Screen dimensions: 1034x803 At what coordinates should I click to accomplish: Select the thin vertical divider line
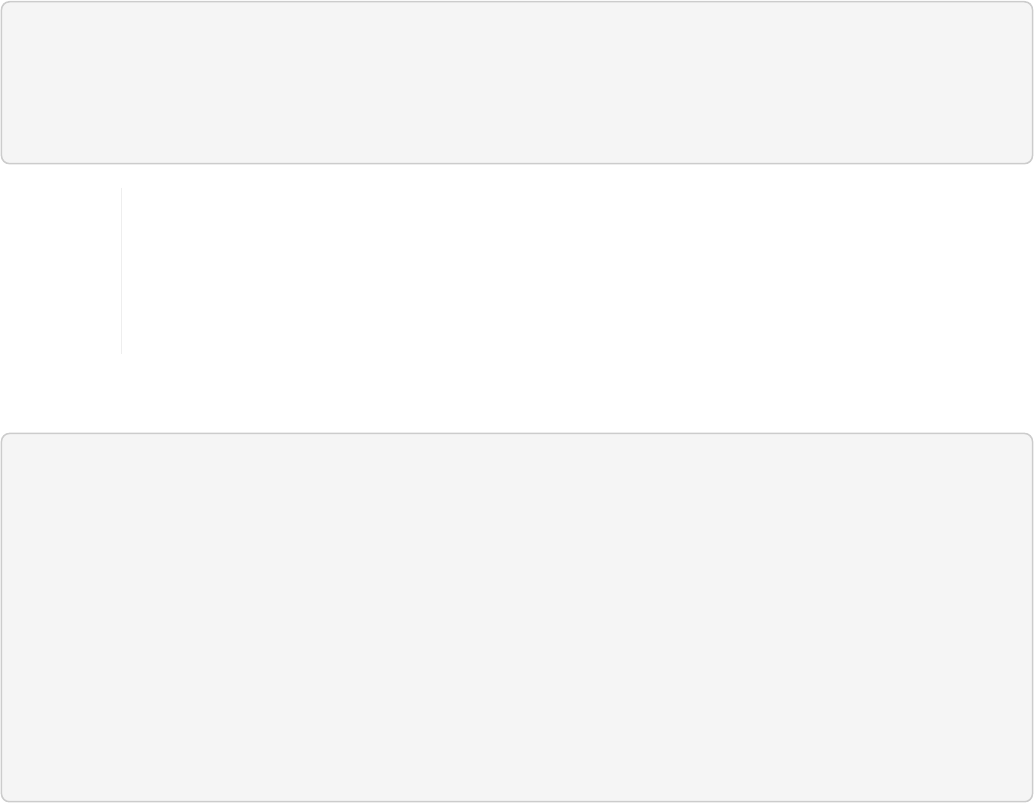121,270
